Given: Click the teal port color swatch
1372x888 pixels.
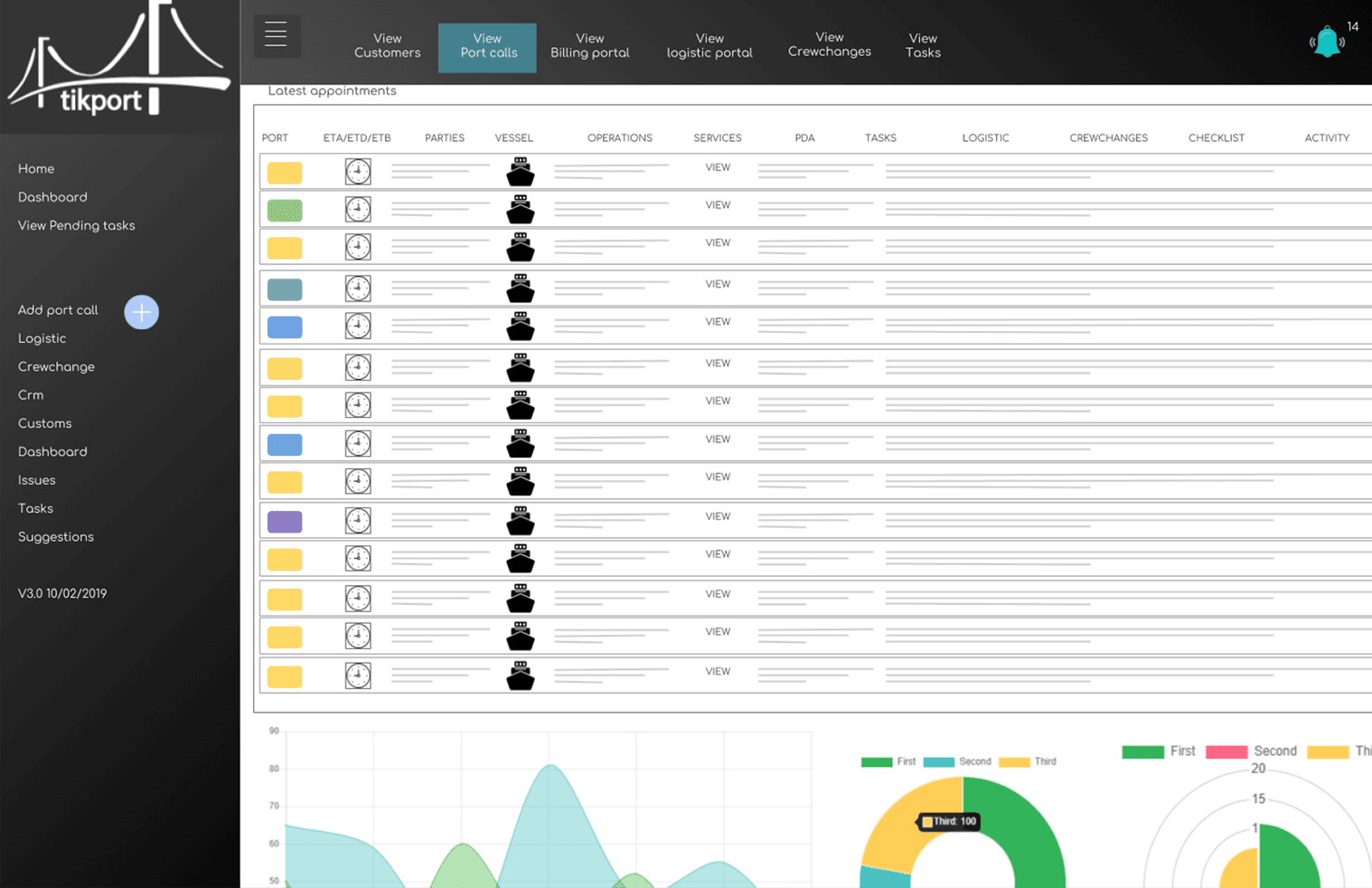Looking at the screenshot, I should [x=285, y=289].
